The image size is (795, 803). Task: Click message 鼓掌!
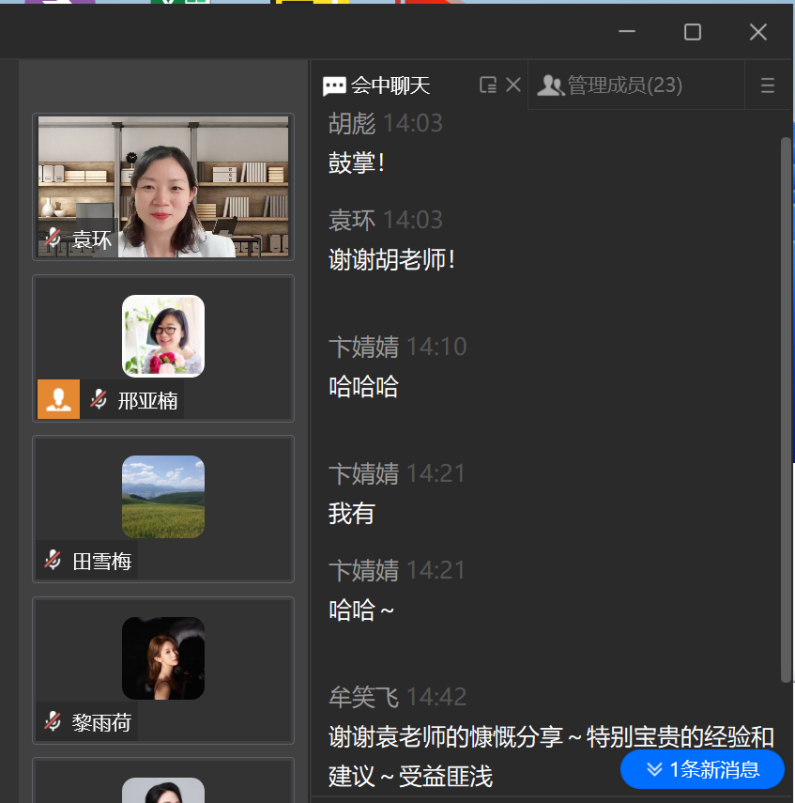pos(357,163)
